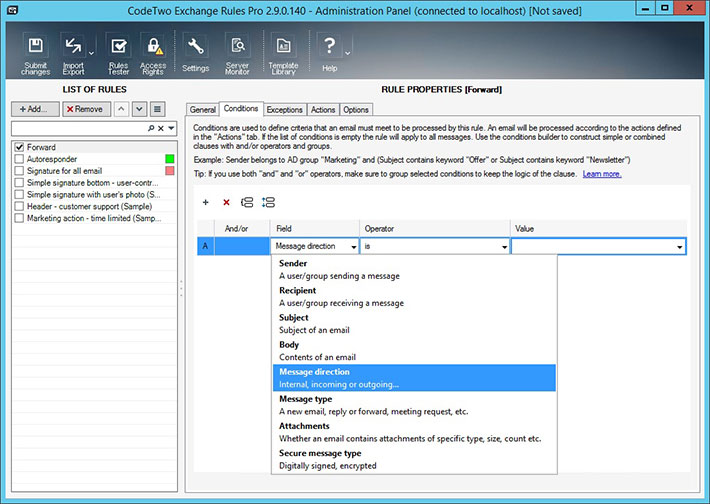This screenshot has width=710, height=504.
Task: Choose Subject from the field list
Action: pyautogui.click(x=414, y=324)
